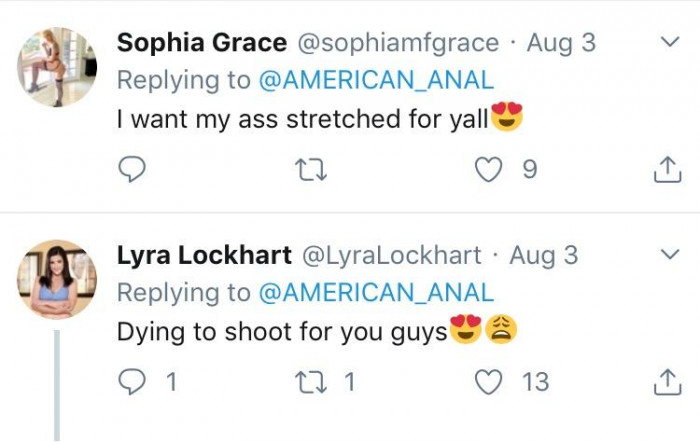The width and height of the screenshot is (700, 442).
Task: Open the Aug 3 timestamp on Sophia Grace's tweet
Action: tap(561, 43)
